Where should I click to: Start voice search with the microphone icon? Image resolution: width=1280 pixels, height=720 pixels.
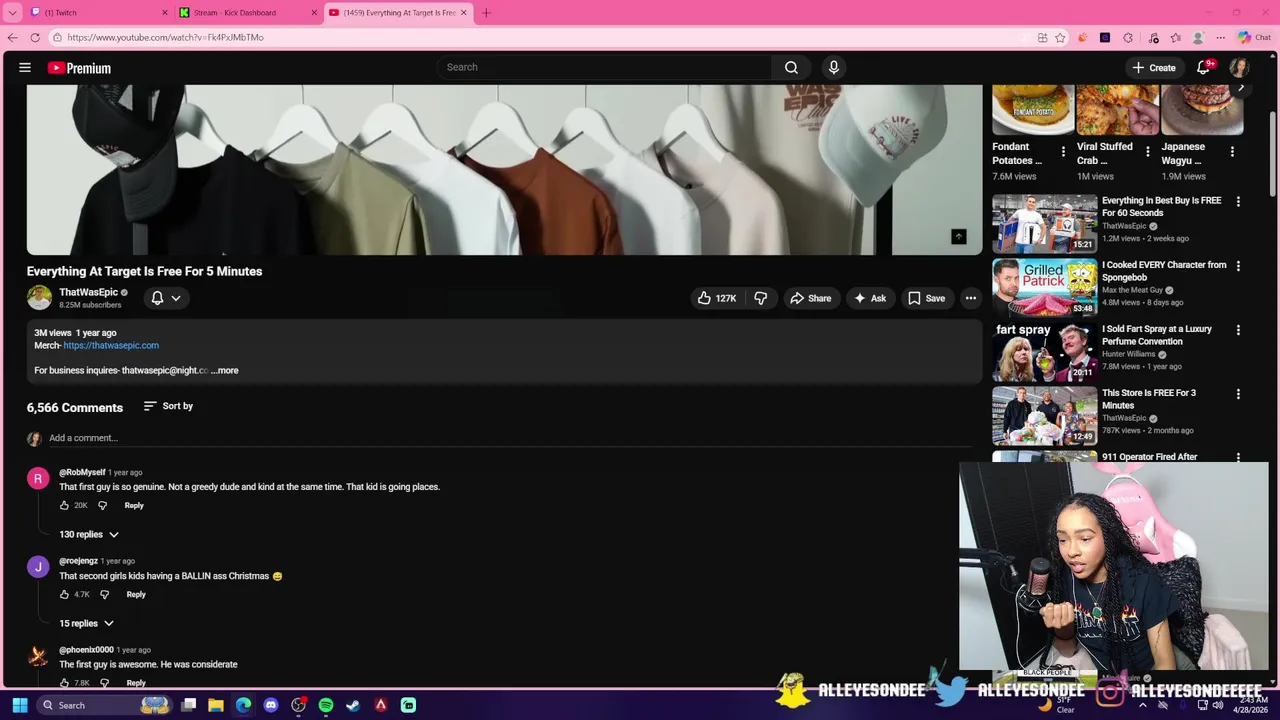[x=833, y=67]
